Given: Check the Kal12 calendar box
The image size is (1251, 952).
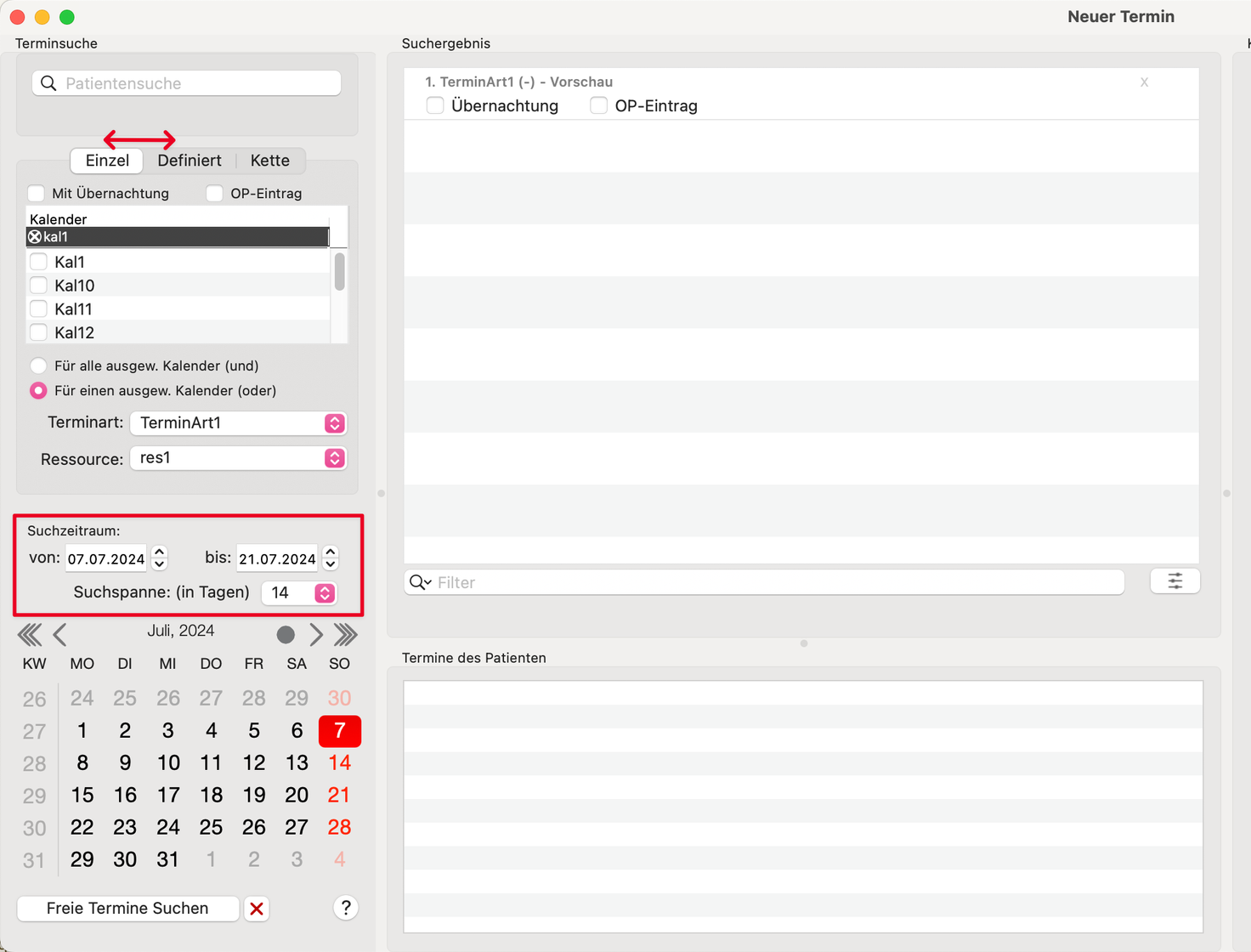Looking at the screenshot, I should (38, 332).
